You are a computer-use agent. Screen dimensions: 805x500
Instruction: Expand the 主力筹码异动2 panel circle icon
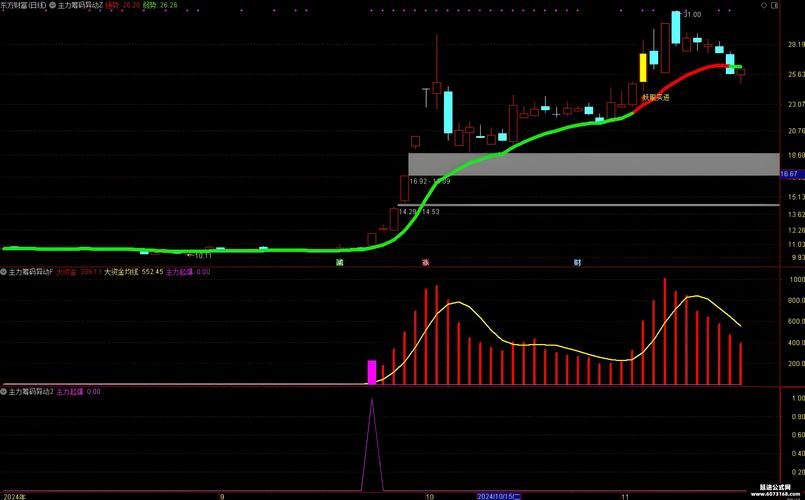pyautogui.click(x=4, y=392)
